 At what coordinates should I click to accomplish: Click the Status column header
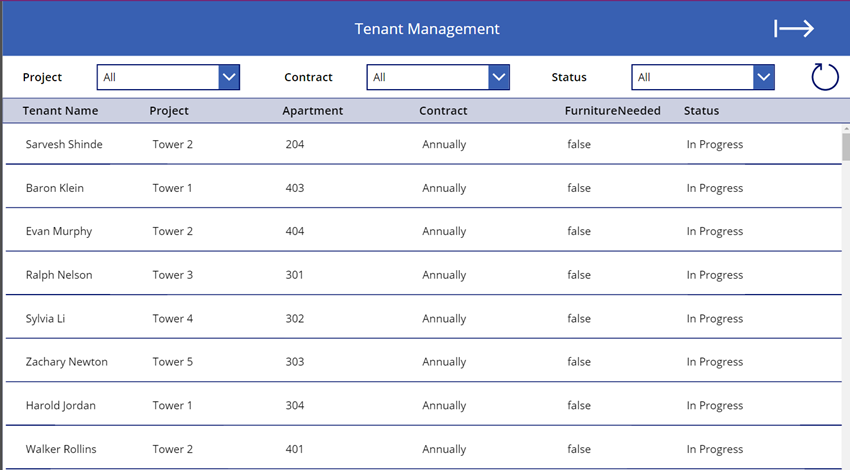click(x=701, y=111)
